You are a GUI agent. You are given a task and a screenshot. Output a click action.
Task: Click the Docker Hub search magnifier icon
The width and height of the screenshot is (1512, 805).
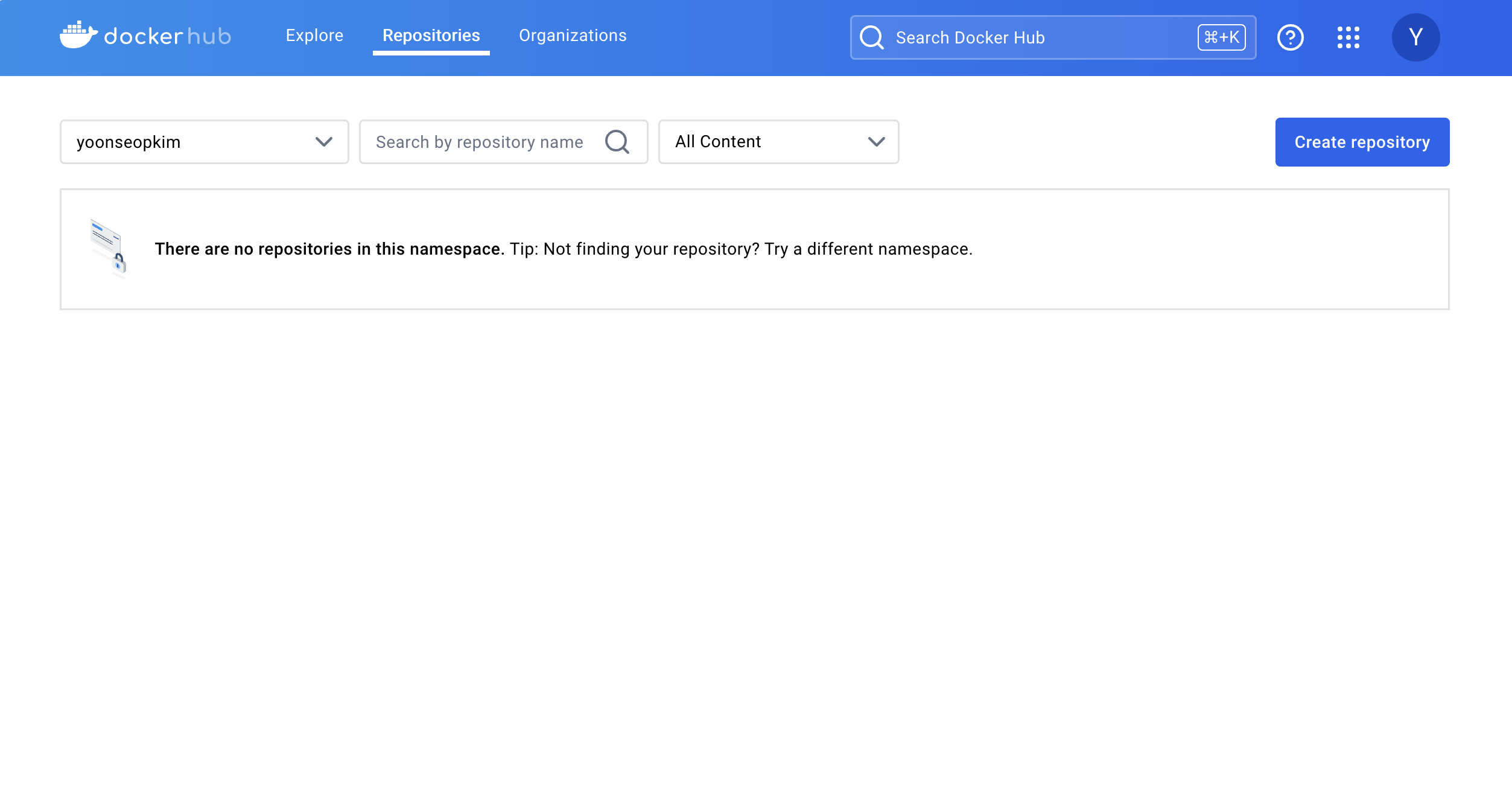point(872,37)
